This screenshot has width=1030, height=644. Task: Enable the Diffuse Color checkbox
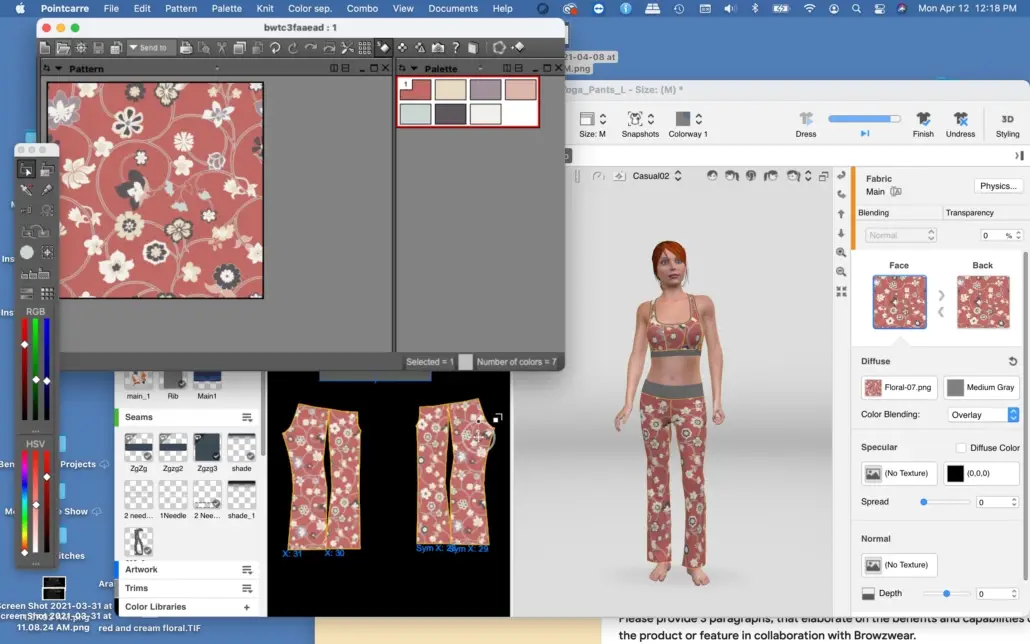tap(961, 448)
